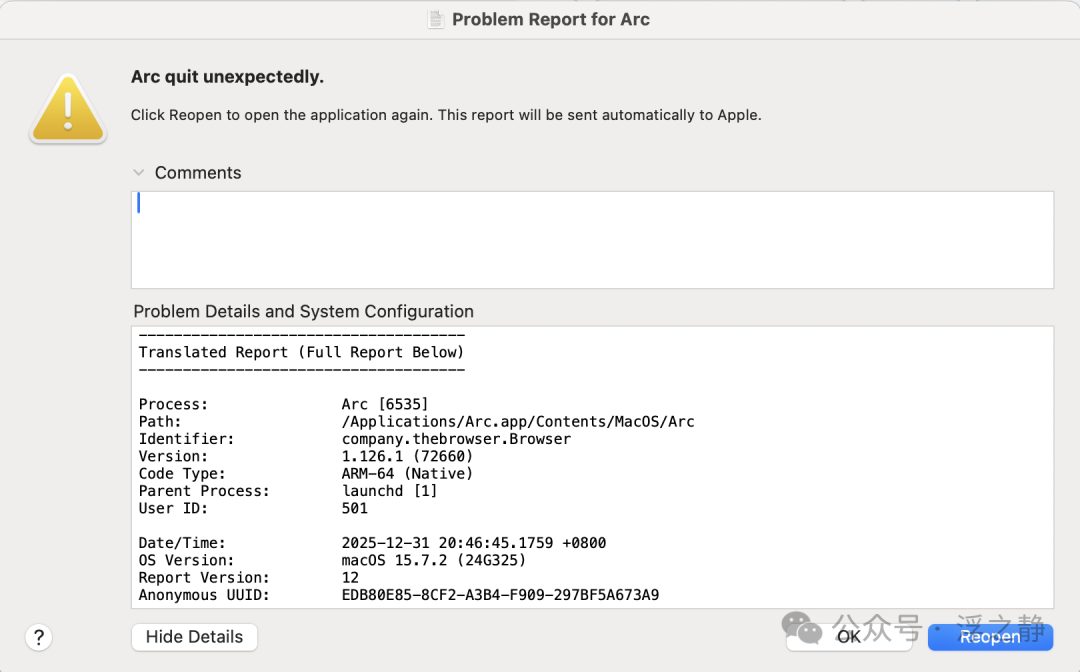Focus the Comments text box
This screenshot has height=672, width=1080.
click(592, 240)
